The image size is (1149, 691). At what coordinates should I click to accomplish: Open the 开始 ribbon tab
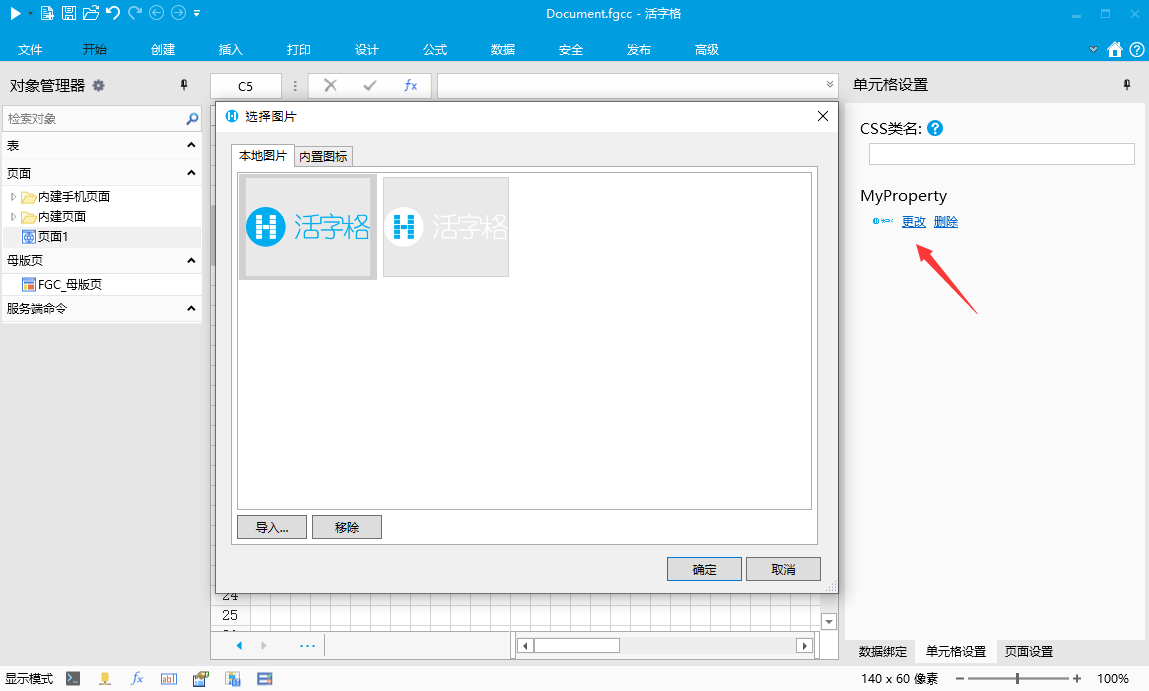point(95,49)
